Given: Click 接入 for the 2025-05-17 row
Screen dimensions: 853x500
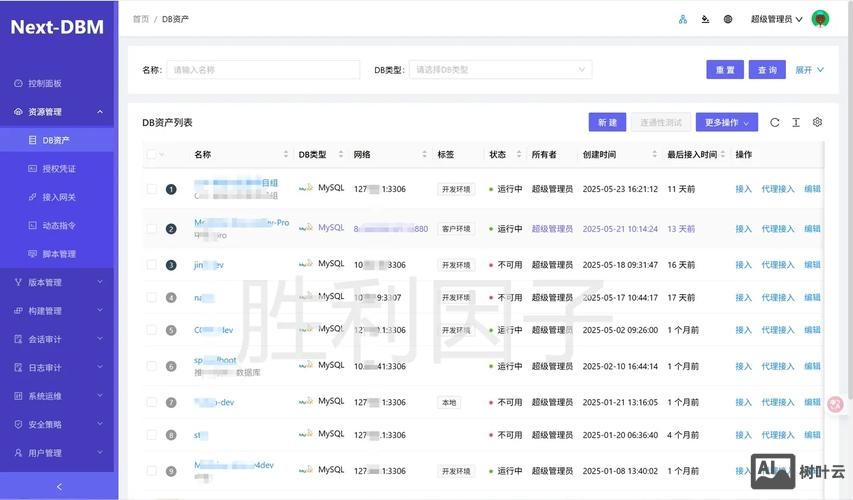Looking at the screenshot, I should pyautogui.click(x=743, y=298).
